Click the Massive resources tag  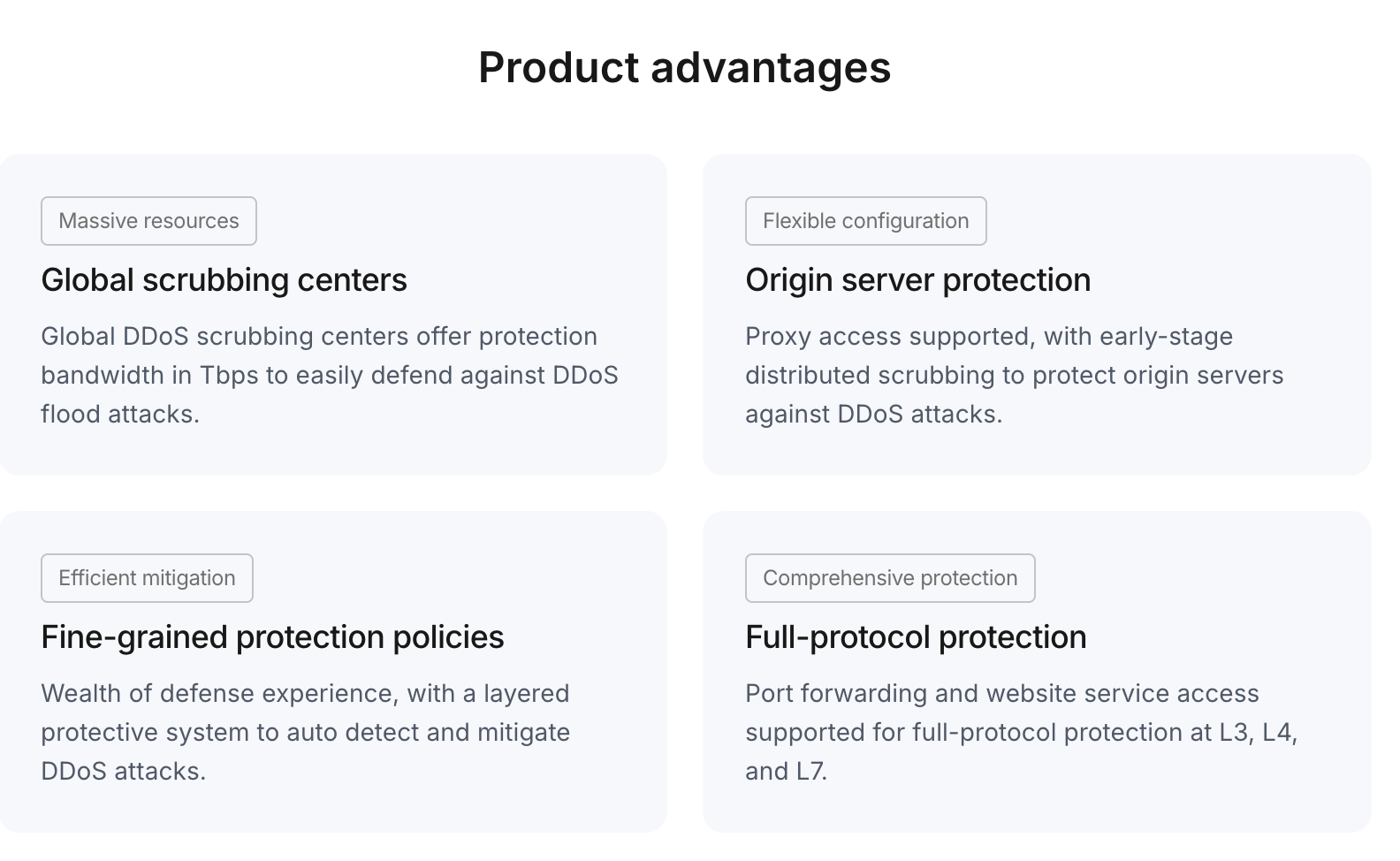pos(148,221)
